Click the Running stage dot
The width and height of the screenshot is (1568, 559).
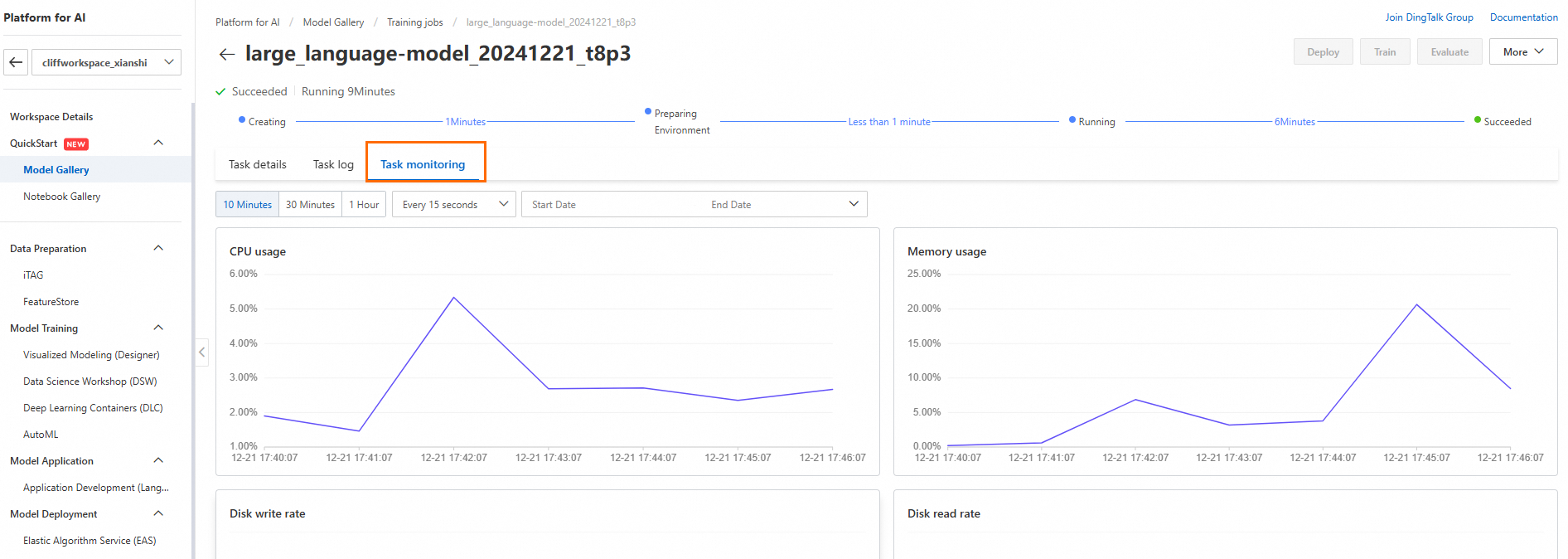click(x=1072, y=119)
